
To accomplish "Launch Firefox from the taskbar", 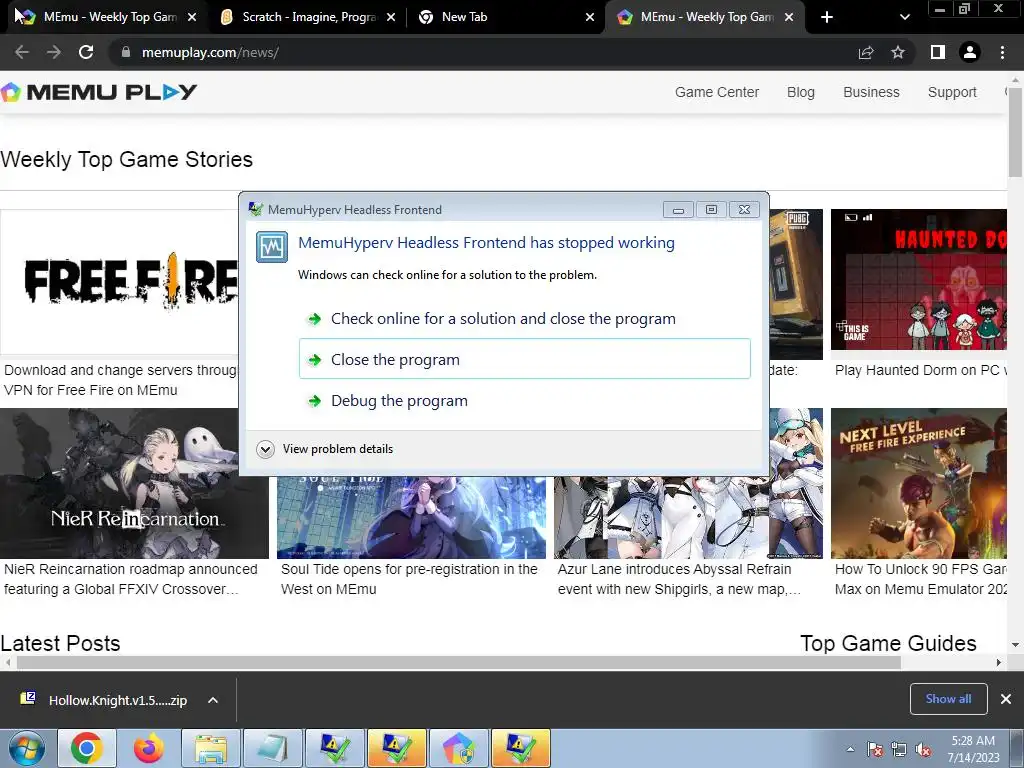I will pos(148,748).
